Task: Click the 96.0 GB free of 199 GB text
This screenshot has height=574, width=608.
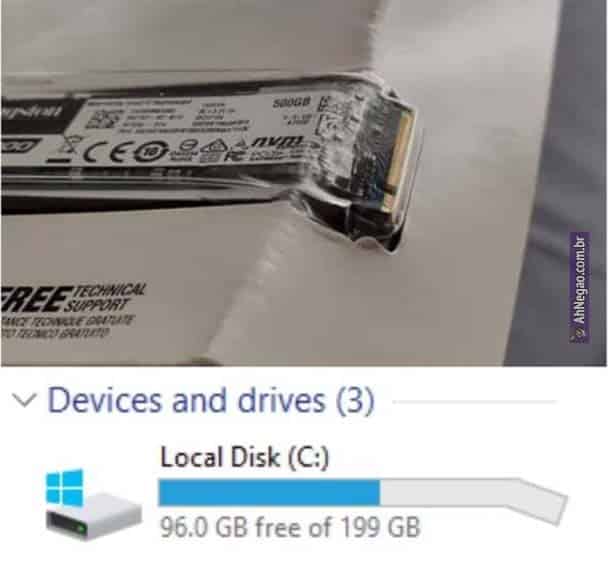Action: [290, 528]
